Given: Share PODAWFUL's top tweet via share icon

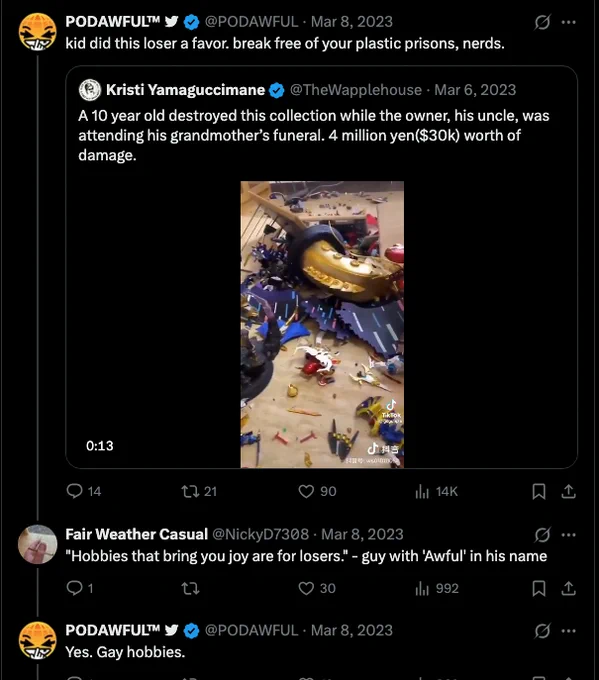Looking at the screenshot, I should coord(568,491).
